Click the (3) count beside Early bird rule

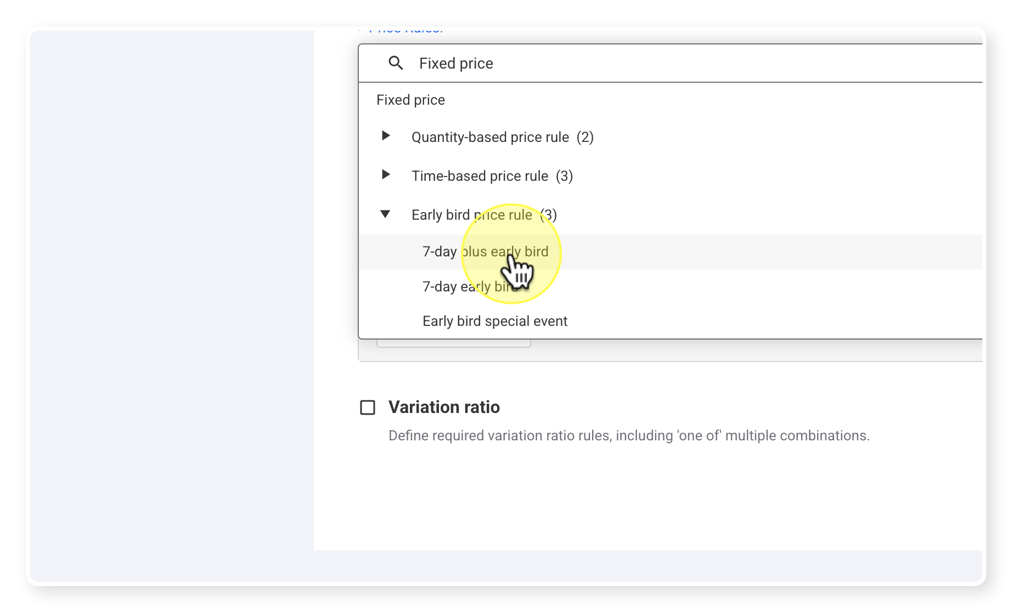548,215
